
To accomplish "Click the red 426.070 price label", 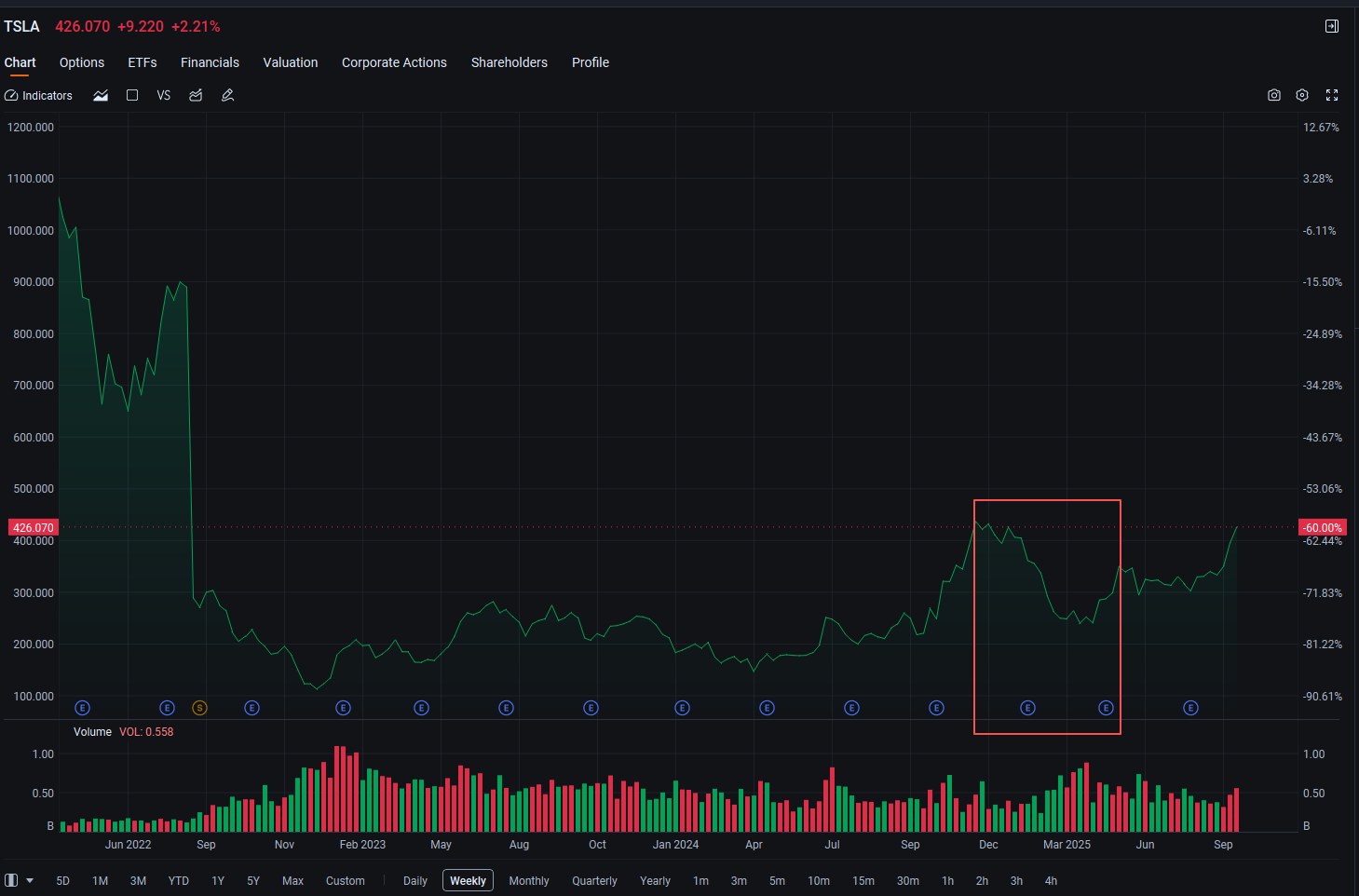I will coord(34,527).
